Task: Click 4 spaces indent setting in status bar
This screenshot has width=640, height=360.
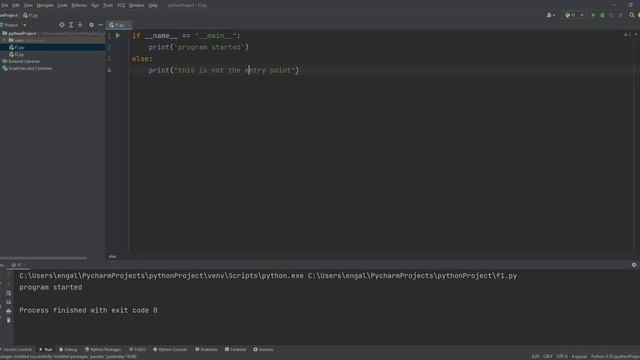Action: pyautogui.click(x=579, y=356)
